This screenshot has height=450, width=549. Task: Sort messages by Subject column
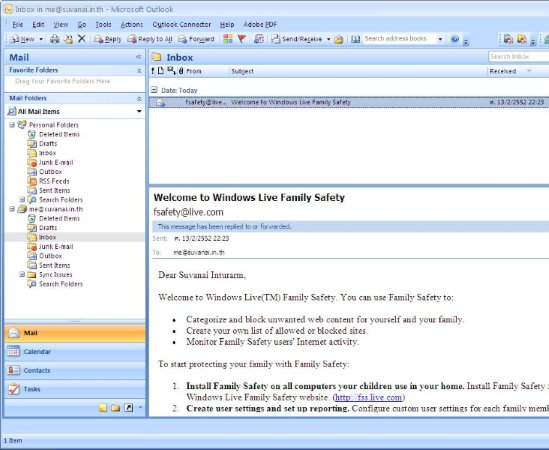pos(242,71)
